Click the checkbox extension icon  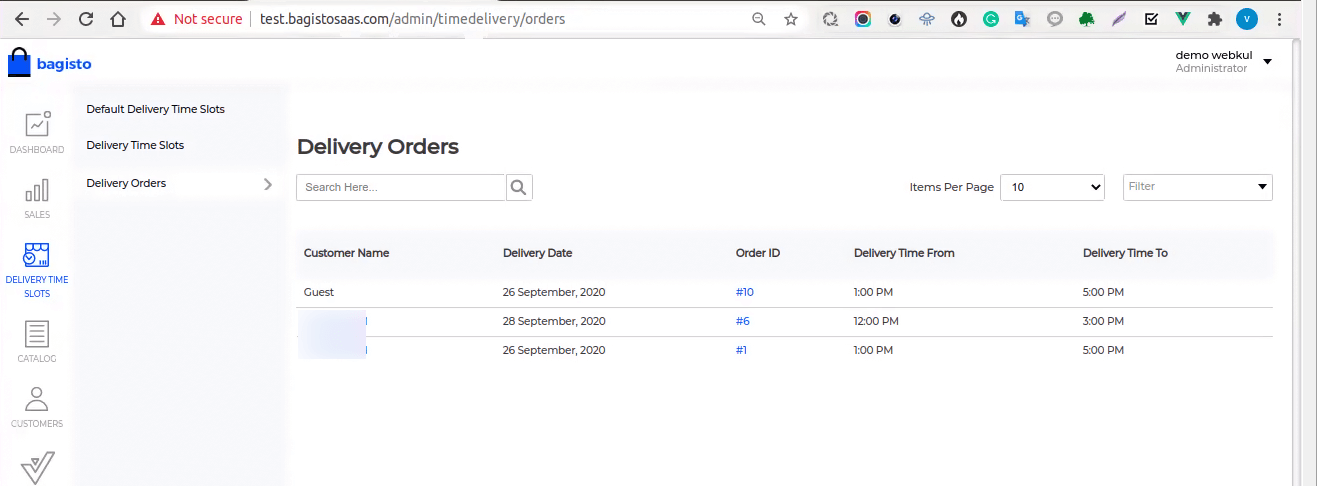tap(1151, 19)
